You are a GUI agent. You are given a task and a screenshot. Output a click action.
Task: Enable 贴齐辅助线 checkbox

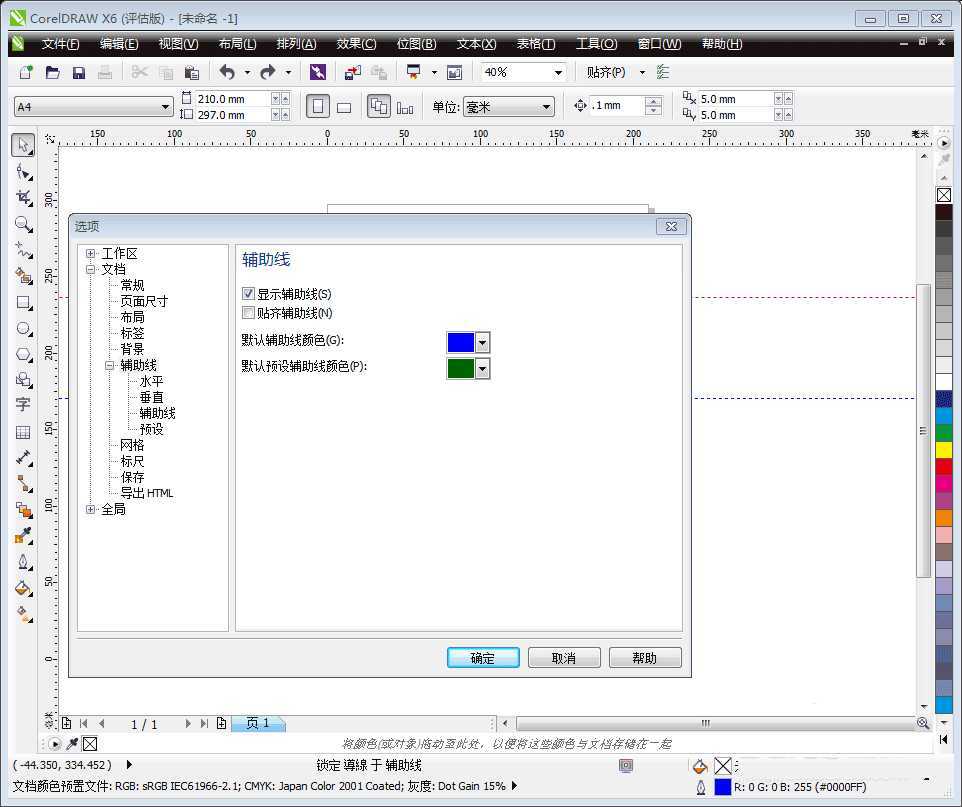(249, 313)
